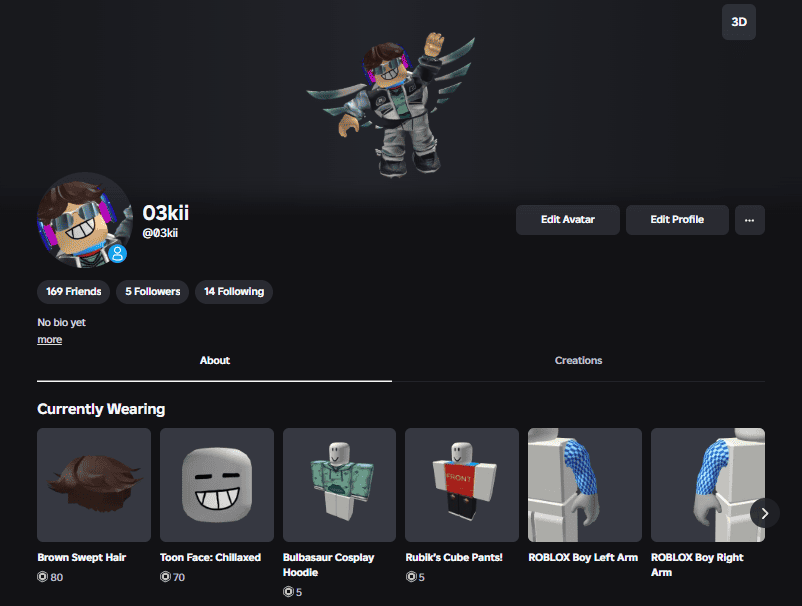802x606 pixels.
Task: Click the ROBLOX Boy Left Arm name
Action: (x=583, y=557)
